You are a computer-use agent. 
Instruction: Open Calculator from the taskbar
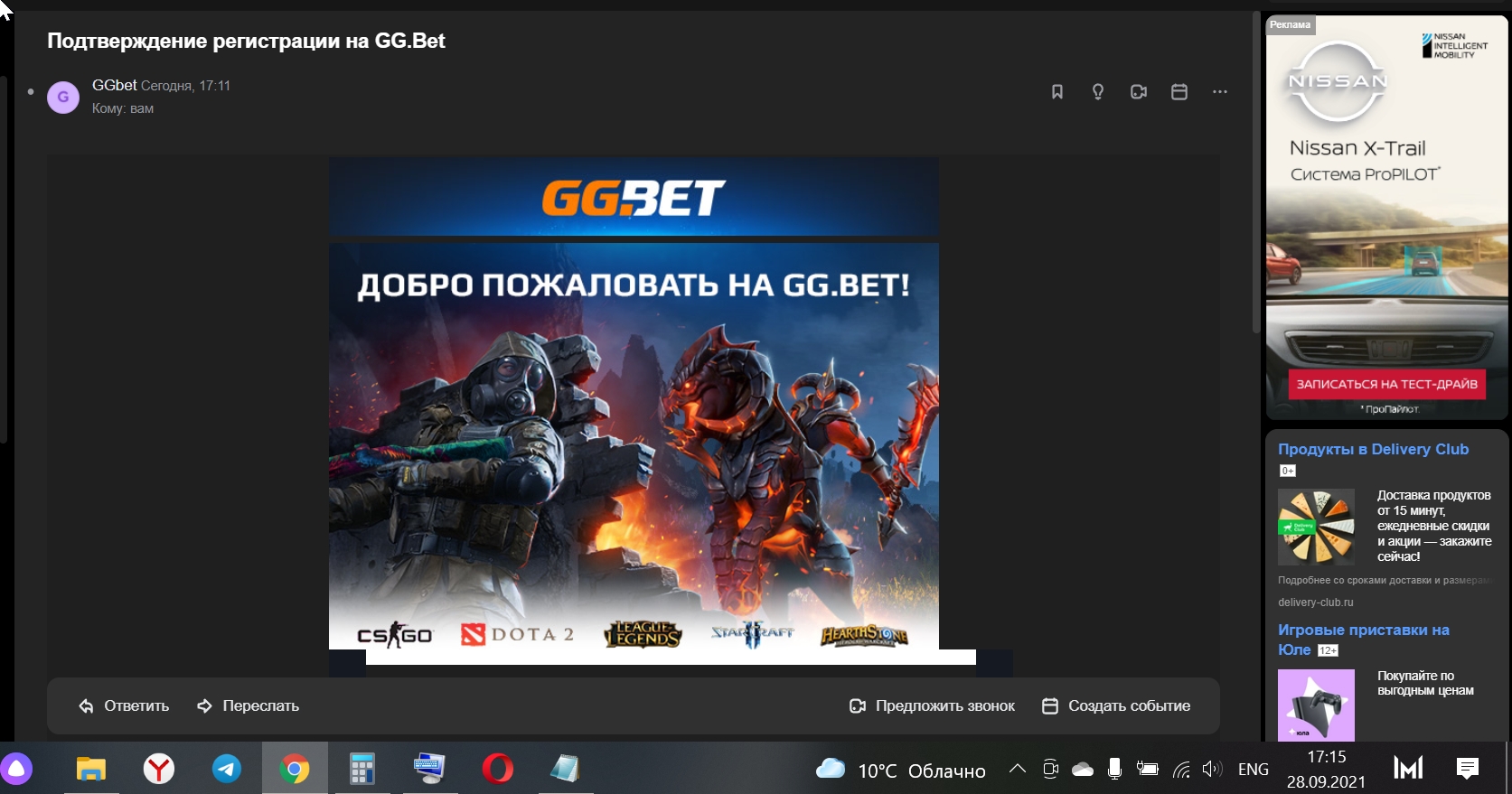coord(362,769)
